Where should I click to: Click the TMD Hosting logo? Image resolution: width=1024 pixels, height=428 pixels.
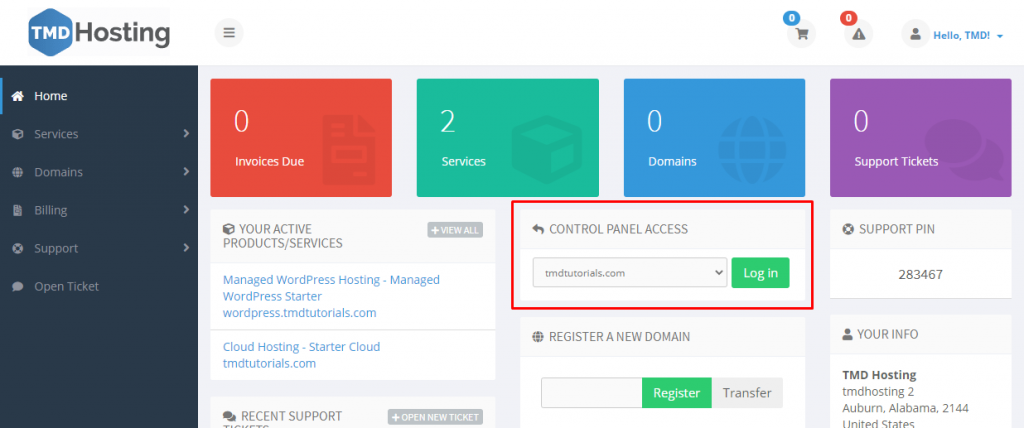100,32
